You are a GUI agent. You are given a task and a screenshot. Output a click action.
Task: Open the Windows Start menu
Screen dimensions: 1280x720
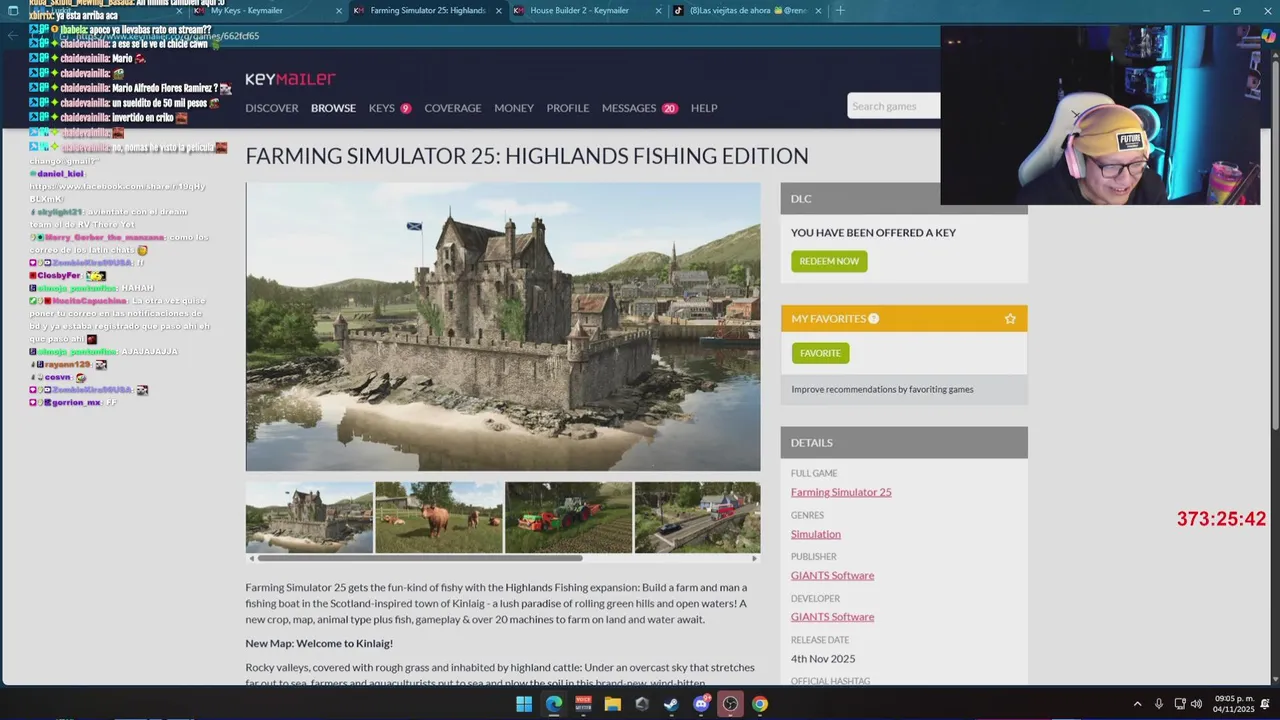click(x=524, y=704)
